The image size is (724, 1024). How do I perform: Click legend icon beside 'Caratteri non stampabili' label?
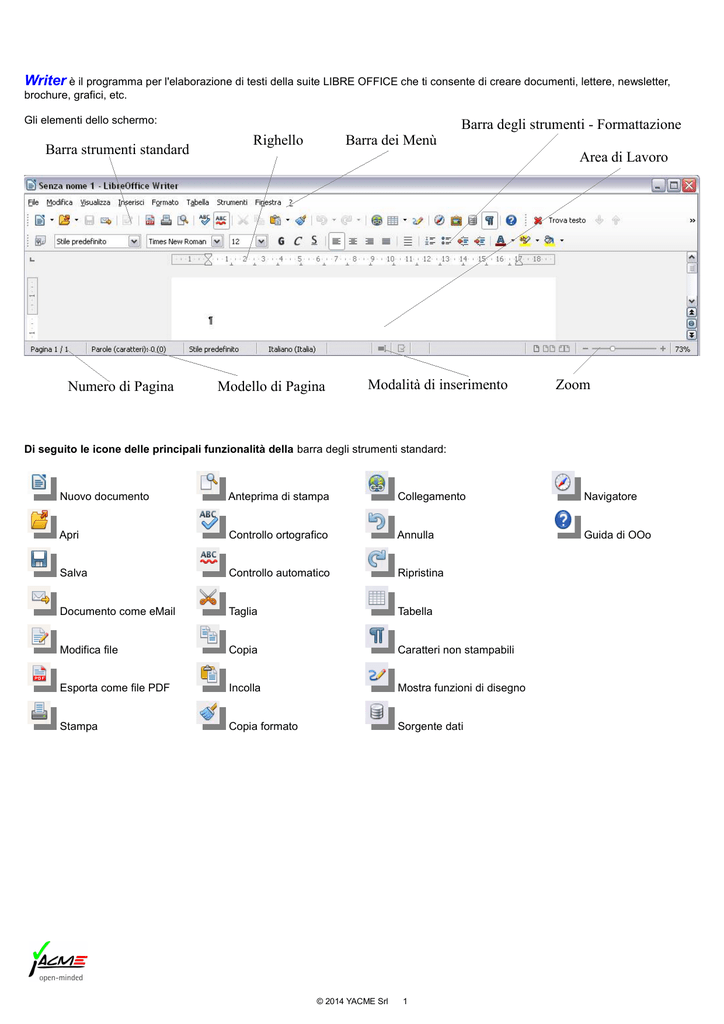(377, 635)
